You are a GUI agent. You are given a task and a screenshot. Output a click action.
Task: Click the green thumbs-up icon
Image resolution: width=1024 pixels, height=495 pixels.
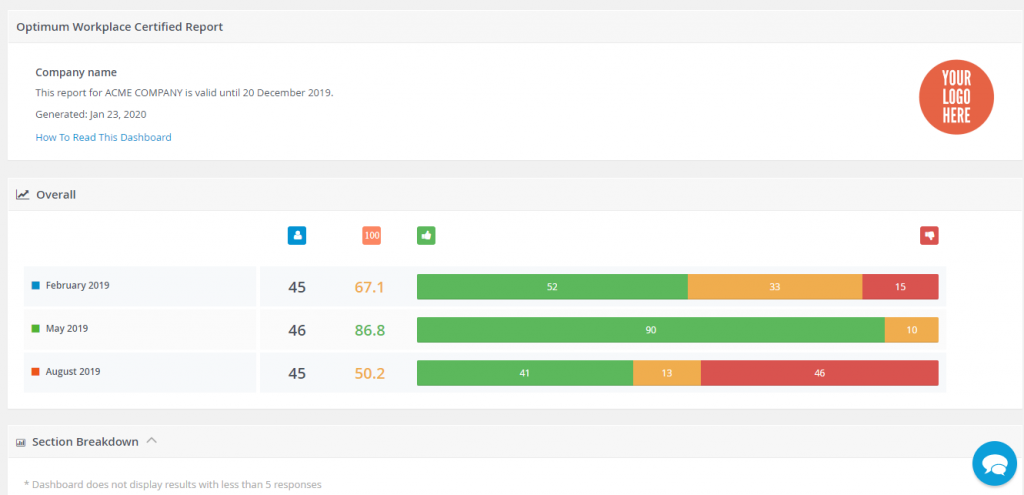coord(426,236)
